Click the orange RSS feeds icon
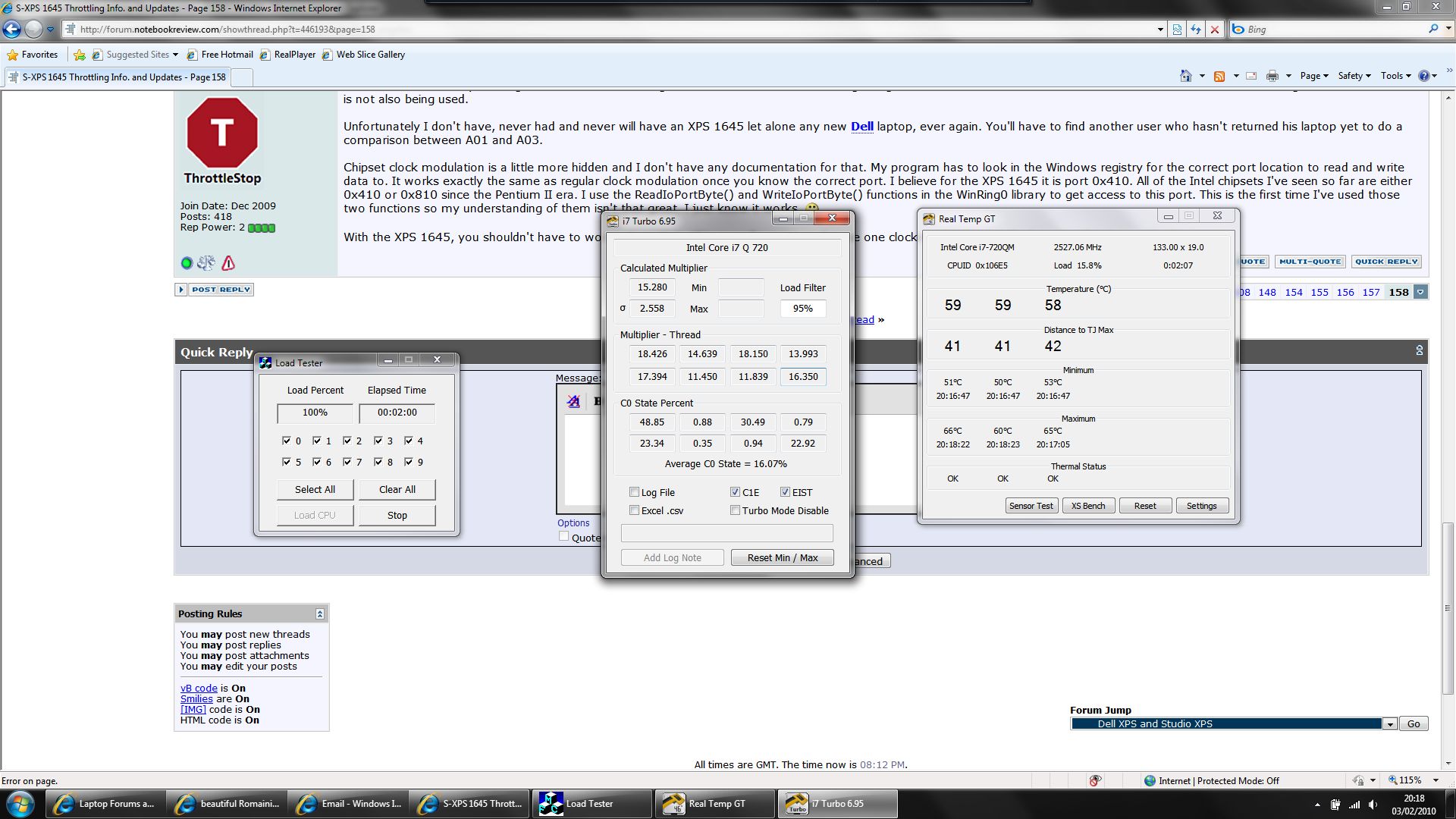1456x819 pixels. [1219, 76]
